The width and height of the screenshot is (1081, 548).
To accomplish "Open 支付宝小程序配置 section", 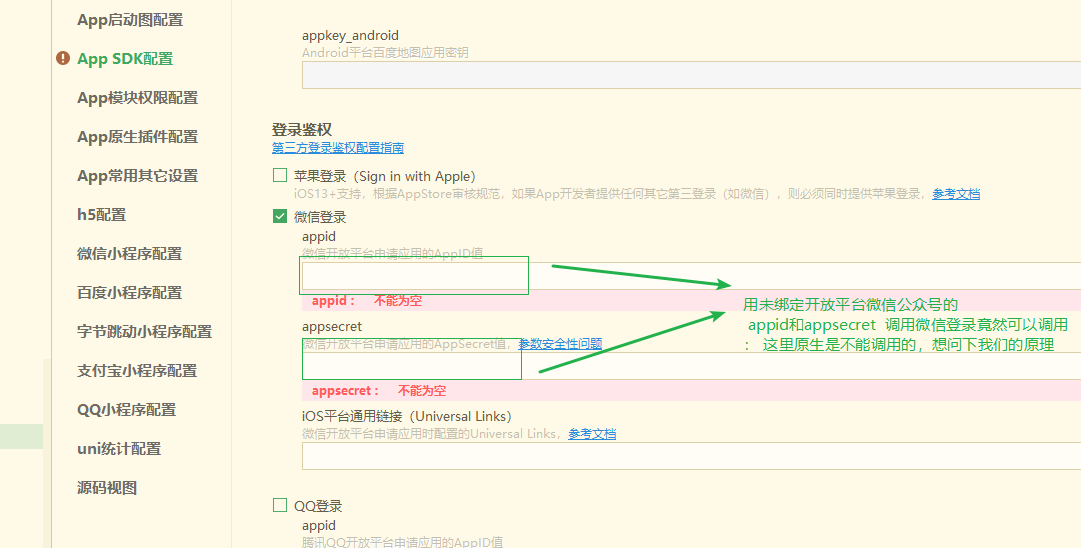I will pos(137,371).
